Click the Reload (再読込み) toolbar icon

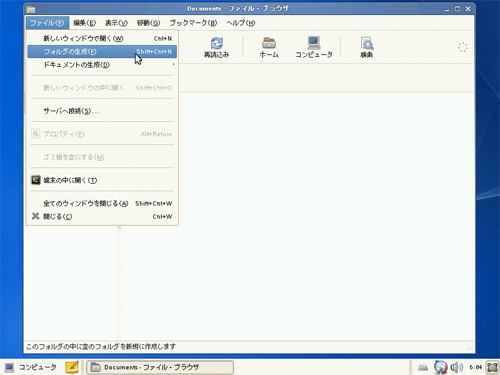coord(217,43)
